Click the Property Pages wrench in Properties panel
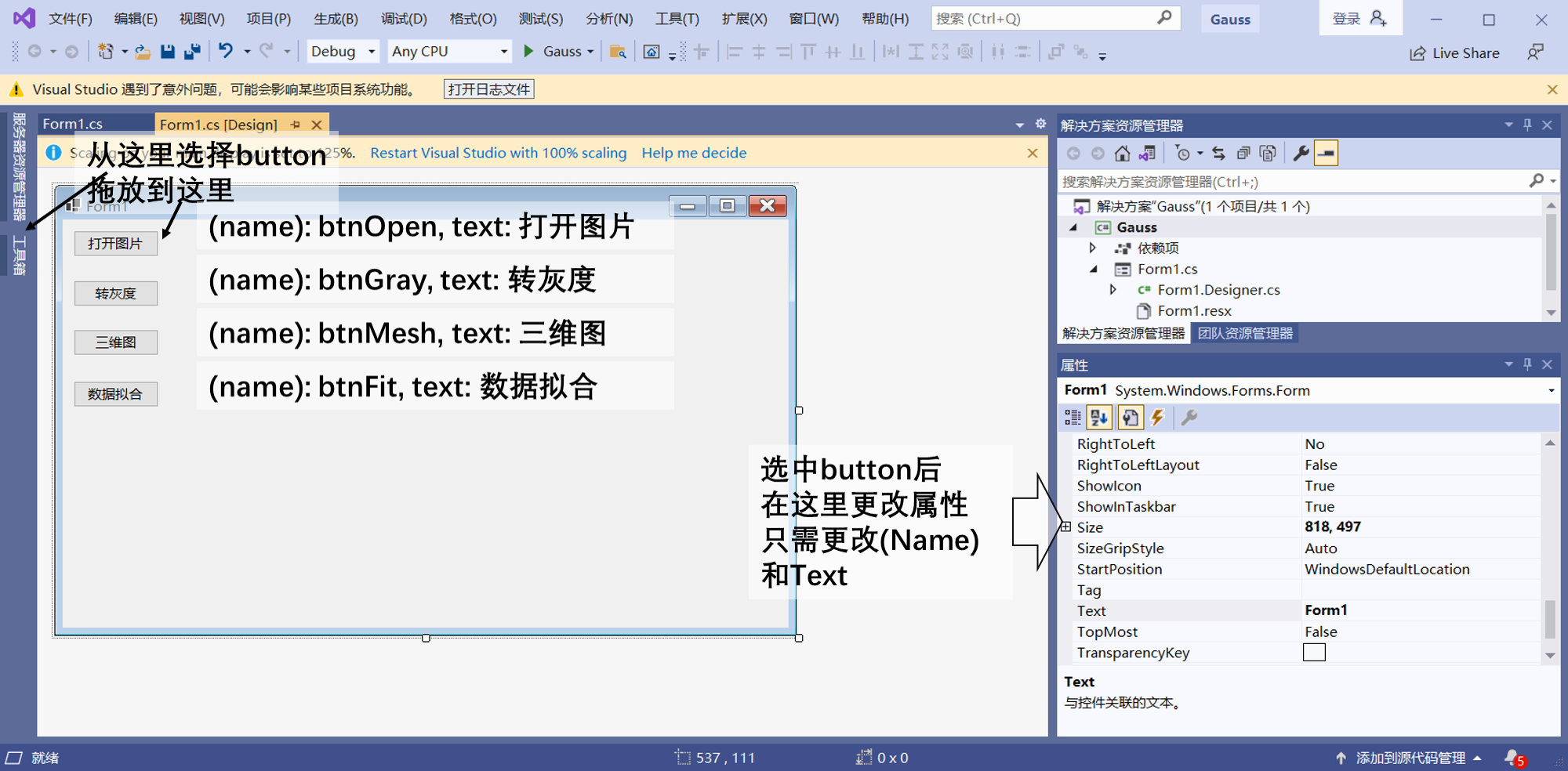Image resolution: width=1568 pixels, height=771 pixels. click(1189, 418)
